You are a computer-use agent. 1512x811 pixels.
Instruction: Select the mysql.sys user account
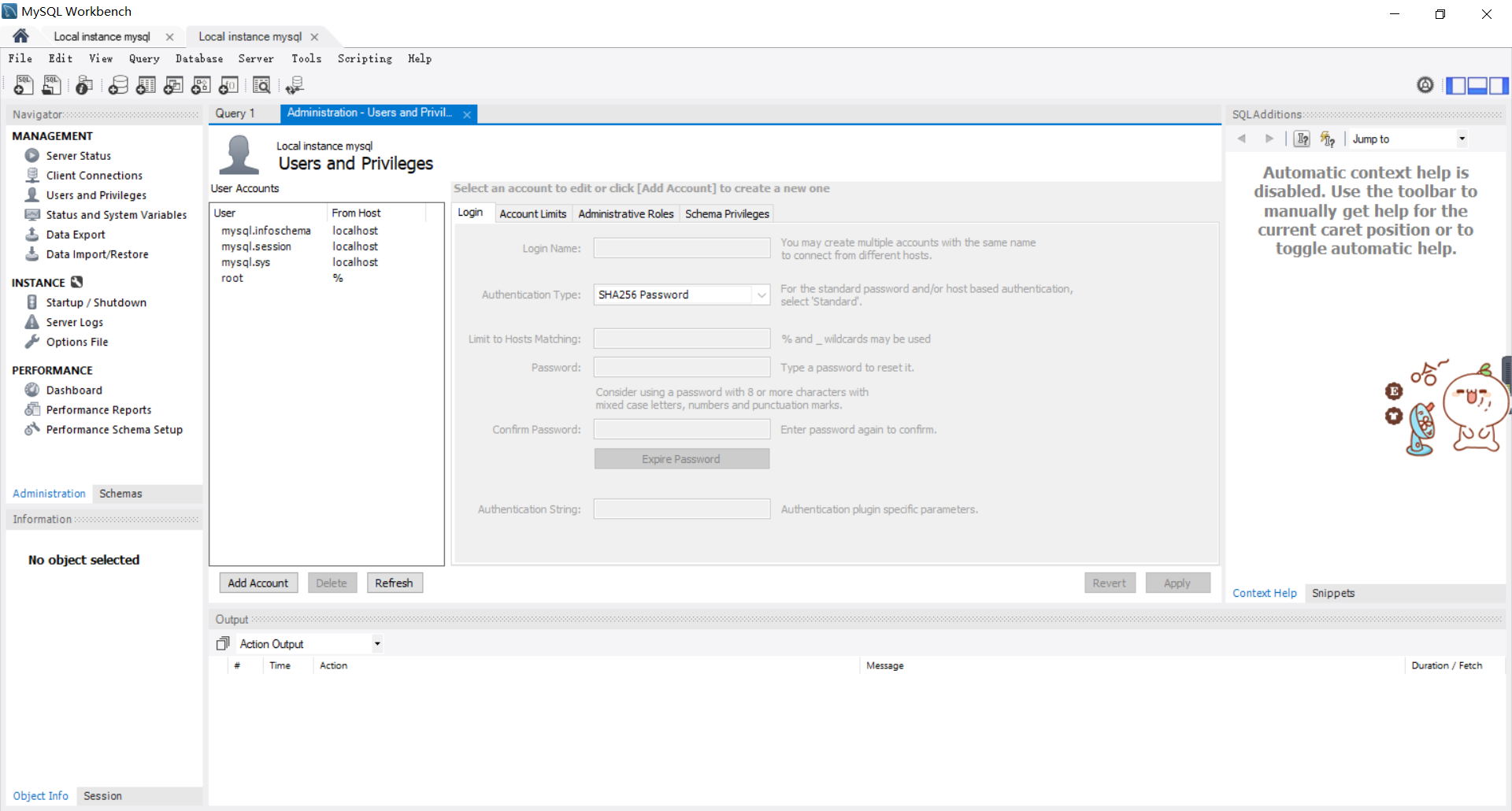pyautogui.click(x=327, y=262)
